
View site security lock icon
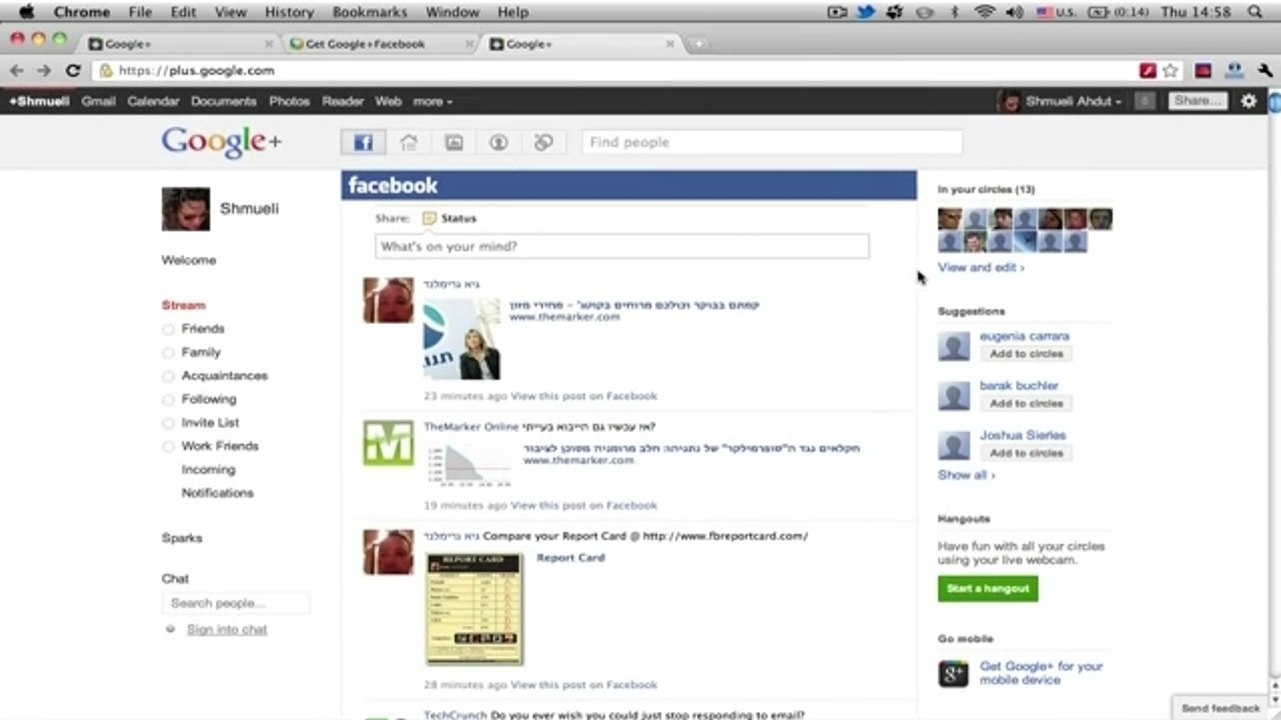point(105,71)
